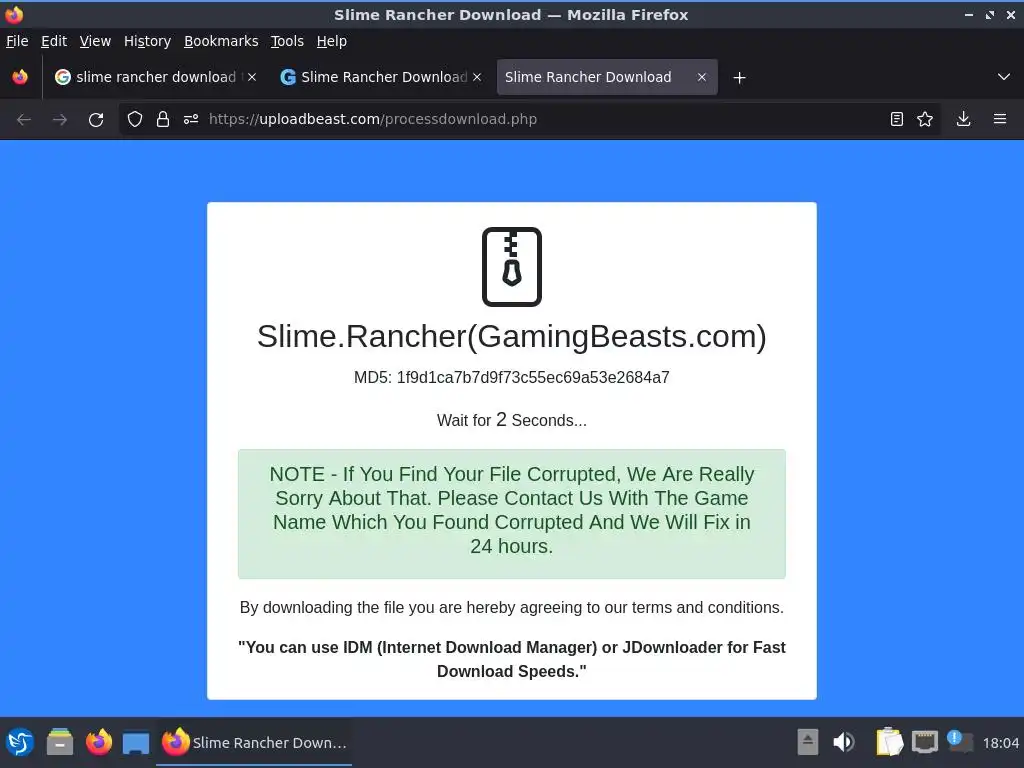
Task: Click the zip file icon on page
Action: [511, 266]
